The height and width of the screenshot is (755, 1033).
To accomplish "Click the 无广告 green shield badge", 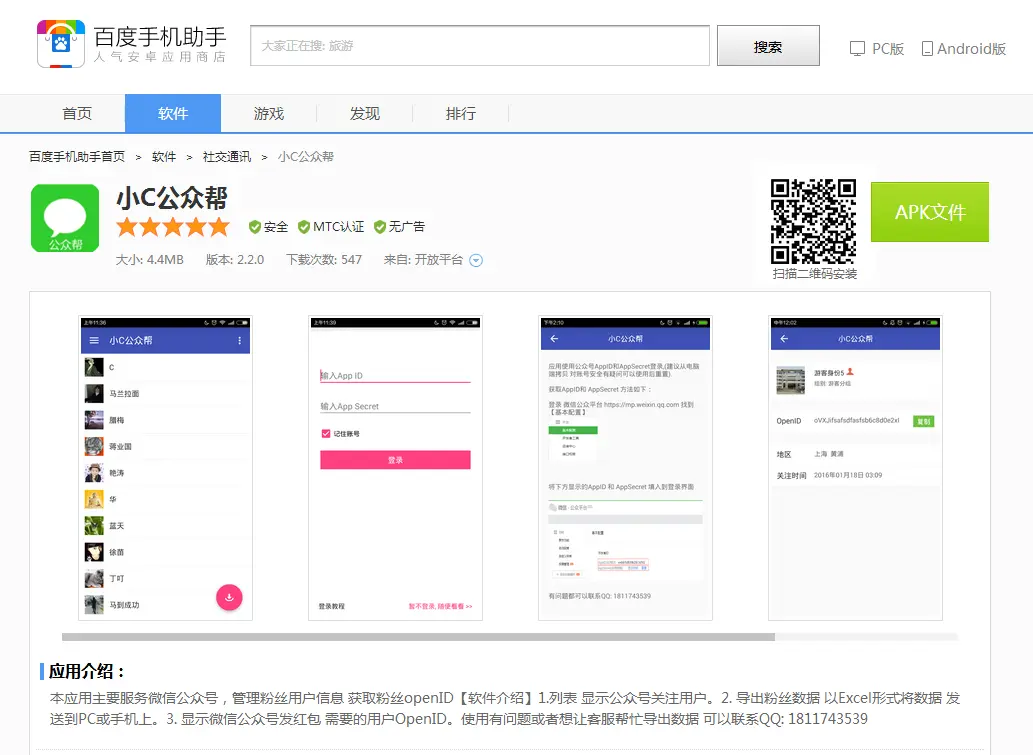I will pos(379,227).
